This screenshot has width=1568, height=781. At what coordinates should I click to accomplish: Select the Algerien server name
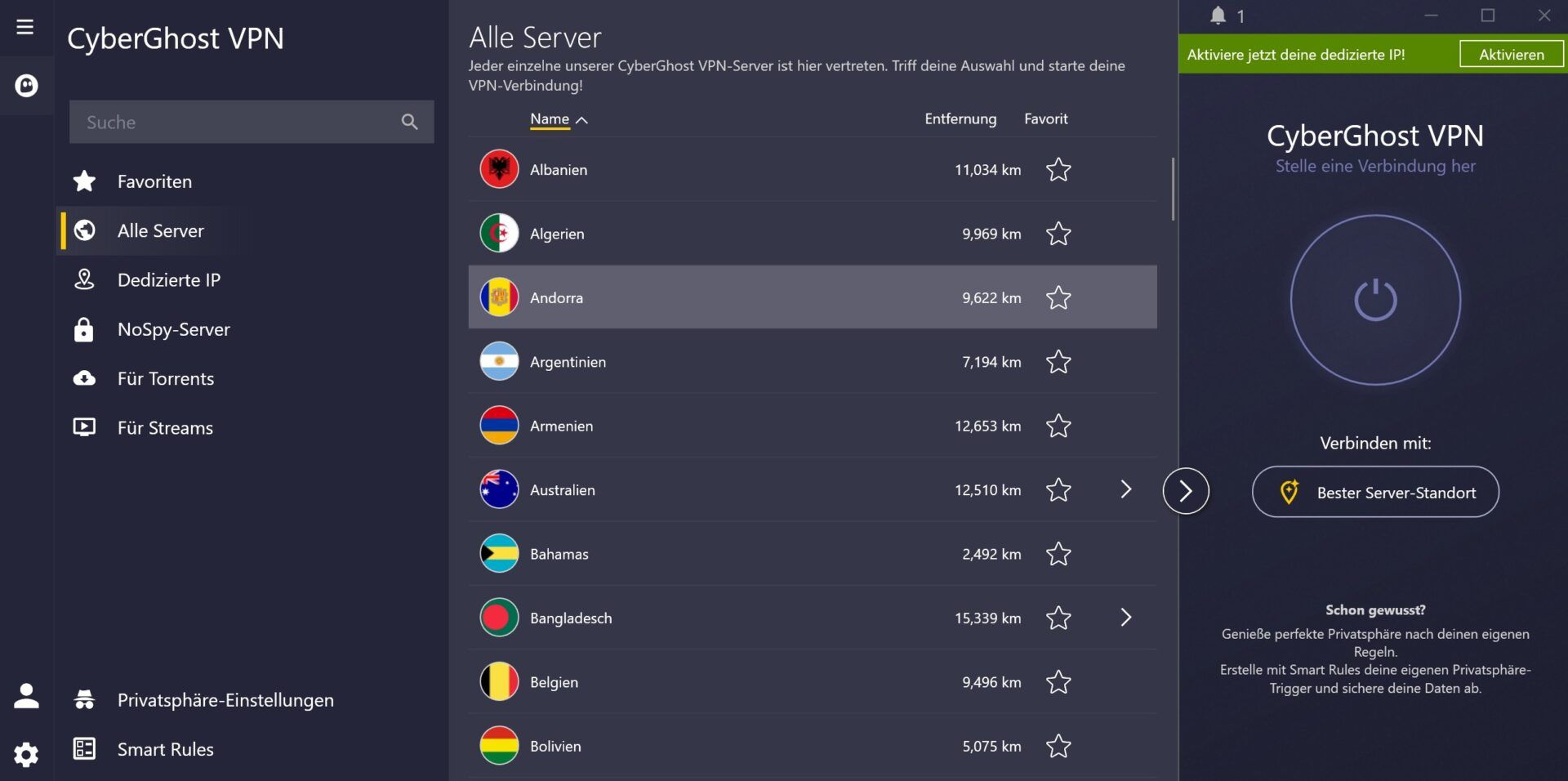pos(557,234)
